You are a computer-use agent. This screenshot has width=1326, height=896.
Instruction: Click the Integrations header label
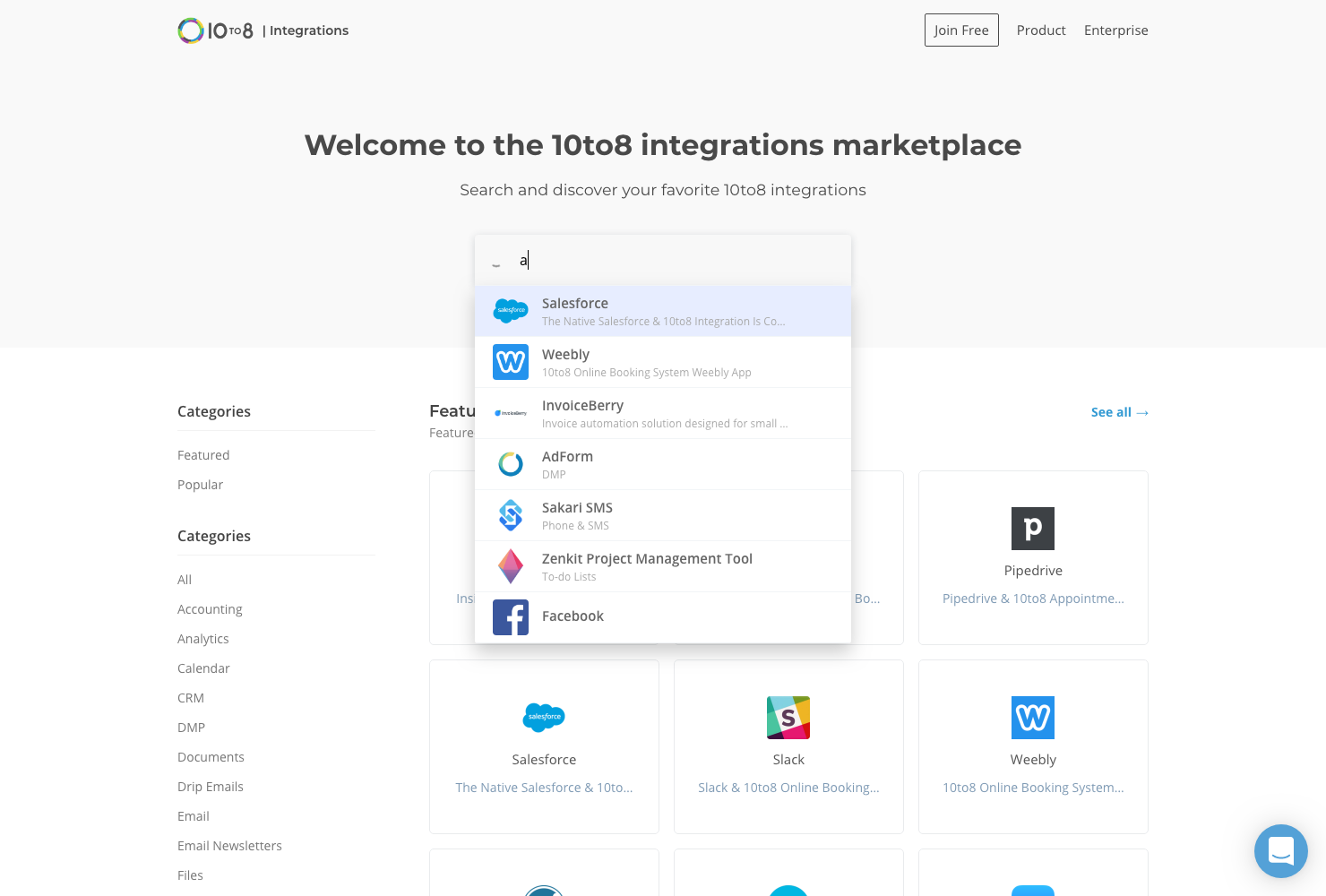pyautogui.click(x=306, y=30)
